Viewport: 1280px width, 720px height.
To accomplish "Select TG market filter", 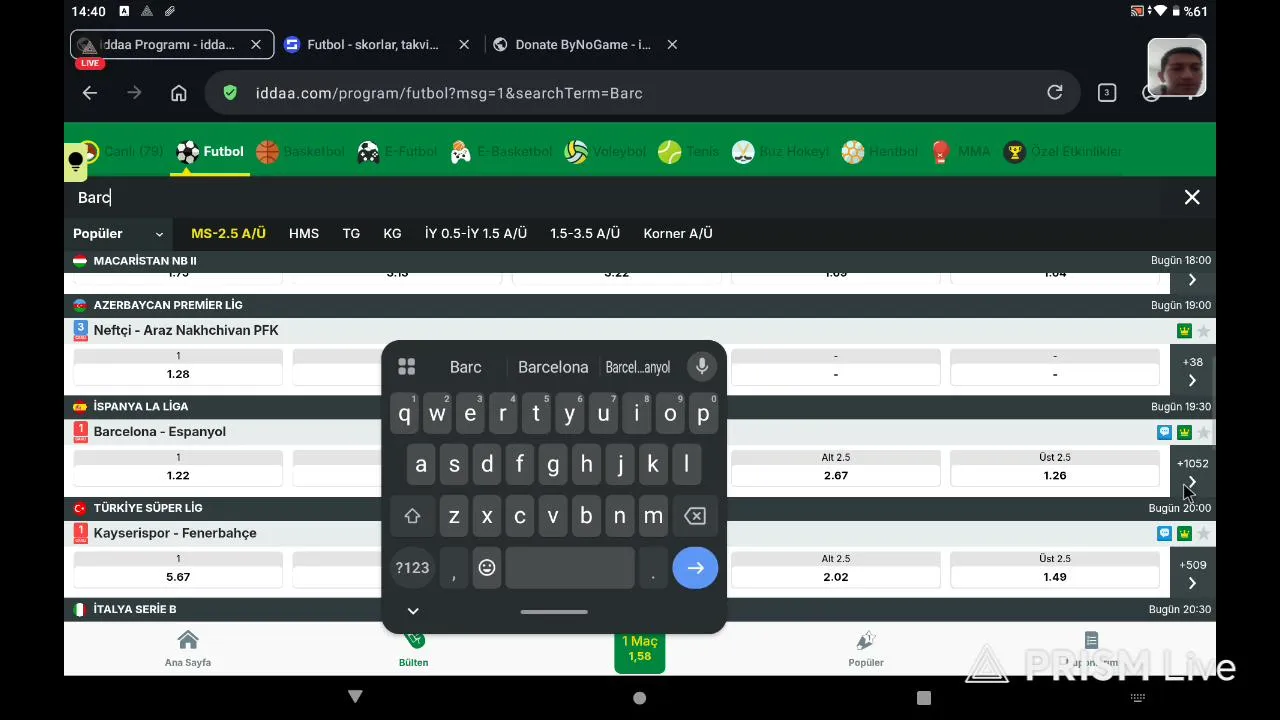I will (x=351, y=233).
